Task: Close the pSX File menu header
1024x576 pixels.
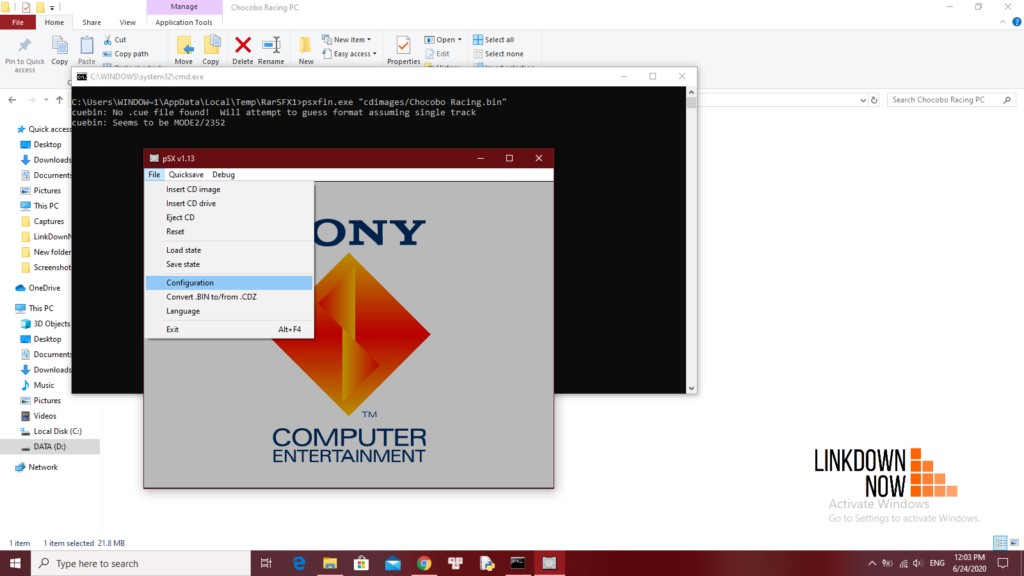Action: click(x=154, y=174)
